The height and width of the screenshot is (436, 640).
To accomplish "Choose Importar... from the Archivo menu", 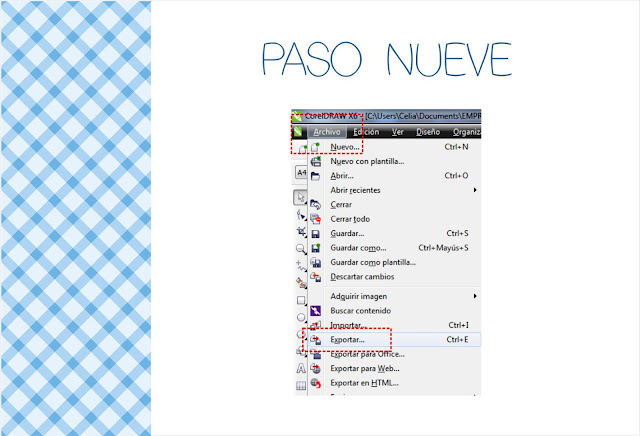I will click(x=395, y=325).
